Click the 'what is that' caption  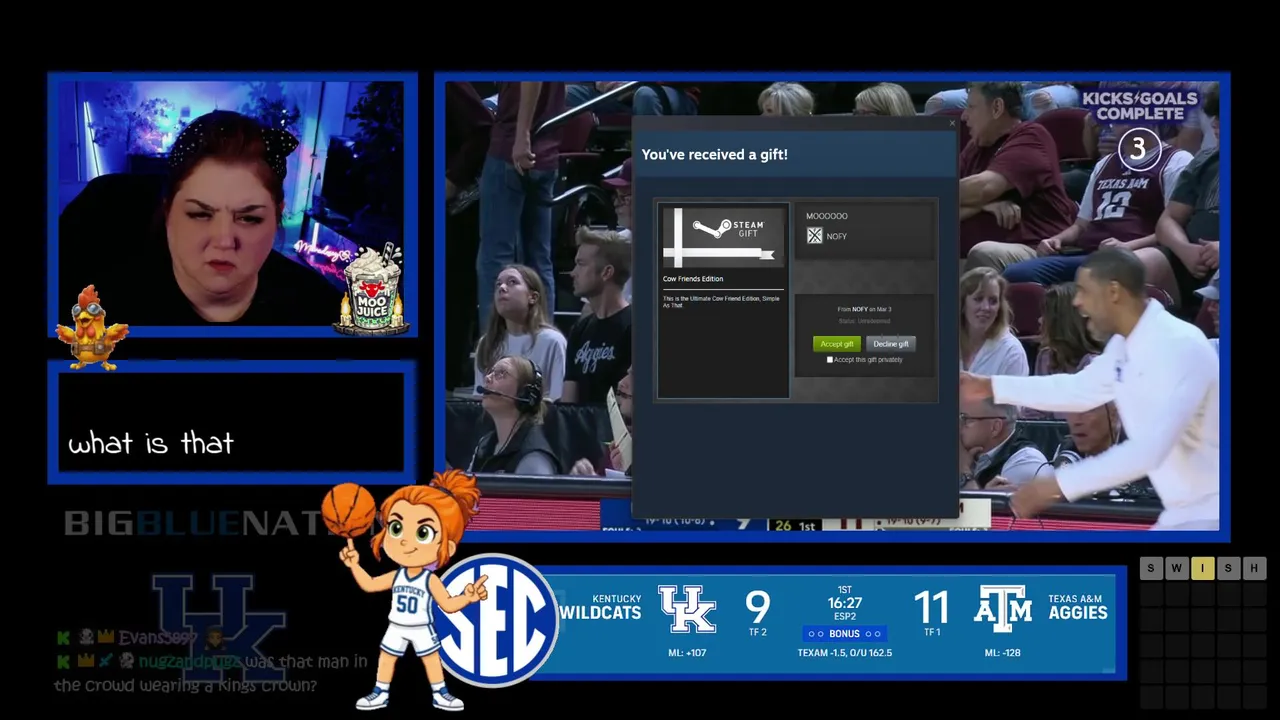pos(151,443)
